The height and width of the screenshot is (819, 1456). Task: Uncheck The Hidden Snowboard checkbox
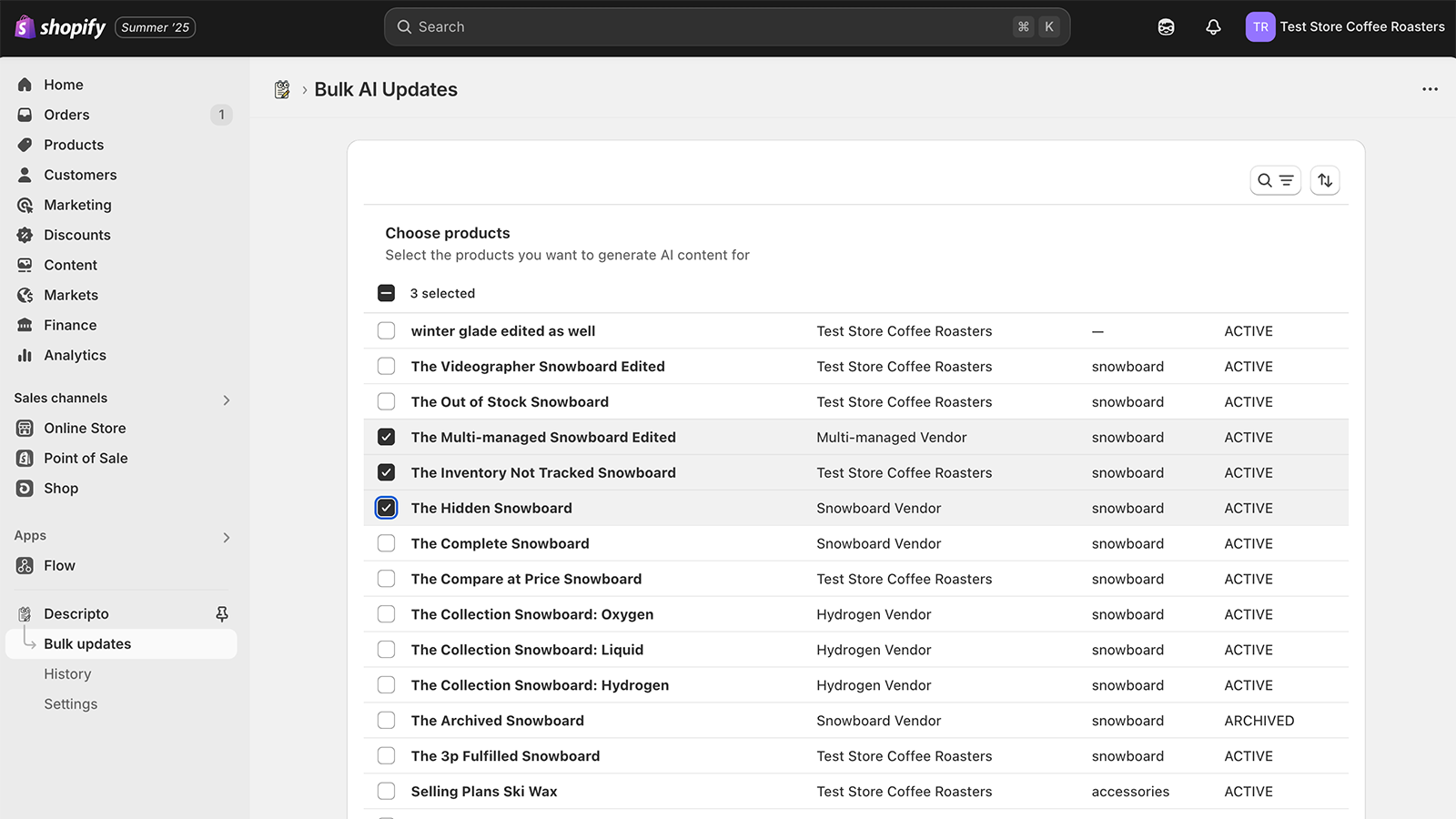(387, 508)
